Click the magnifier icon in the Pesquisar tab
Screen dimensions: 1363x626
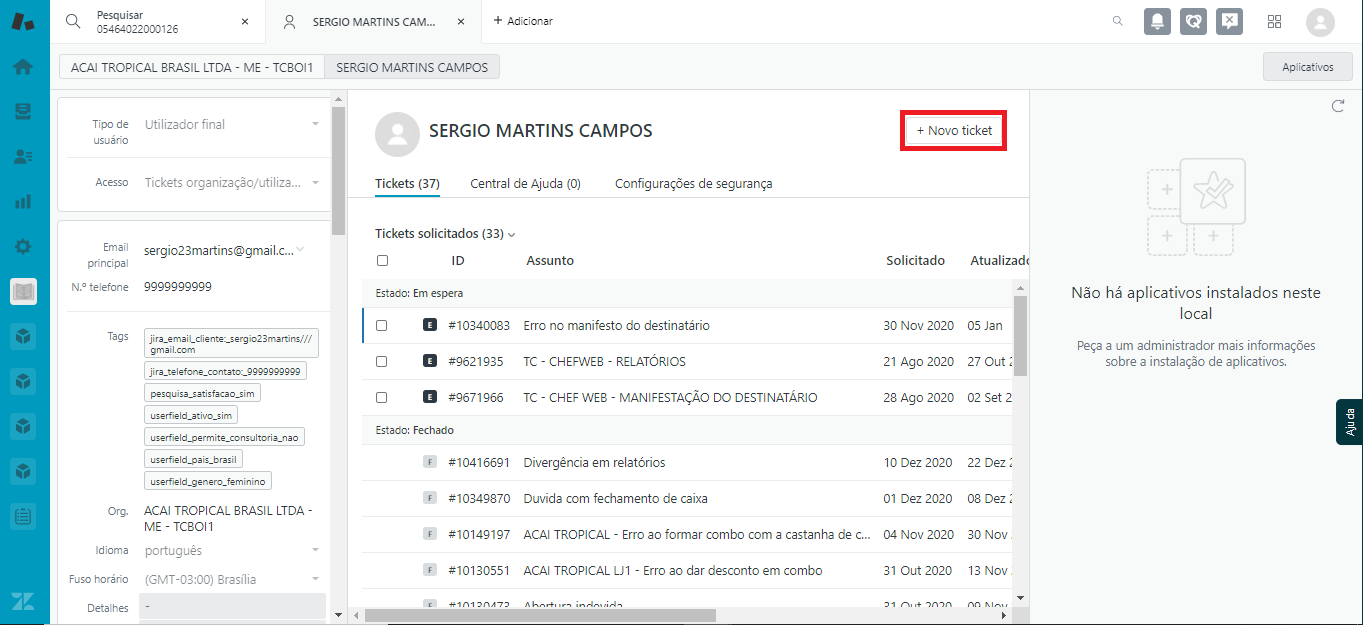pyautogui.click(x=73, y=21)
